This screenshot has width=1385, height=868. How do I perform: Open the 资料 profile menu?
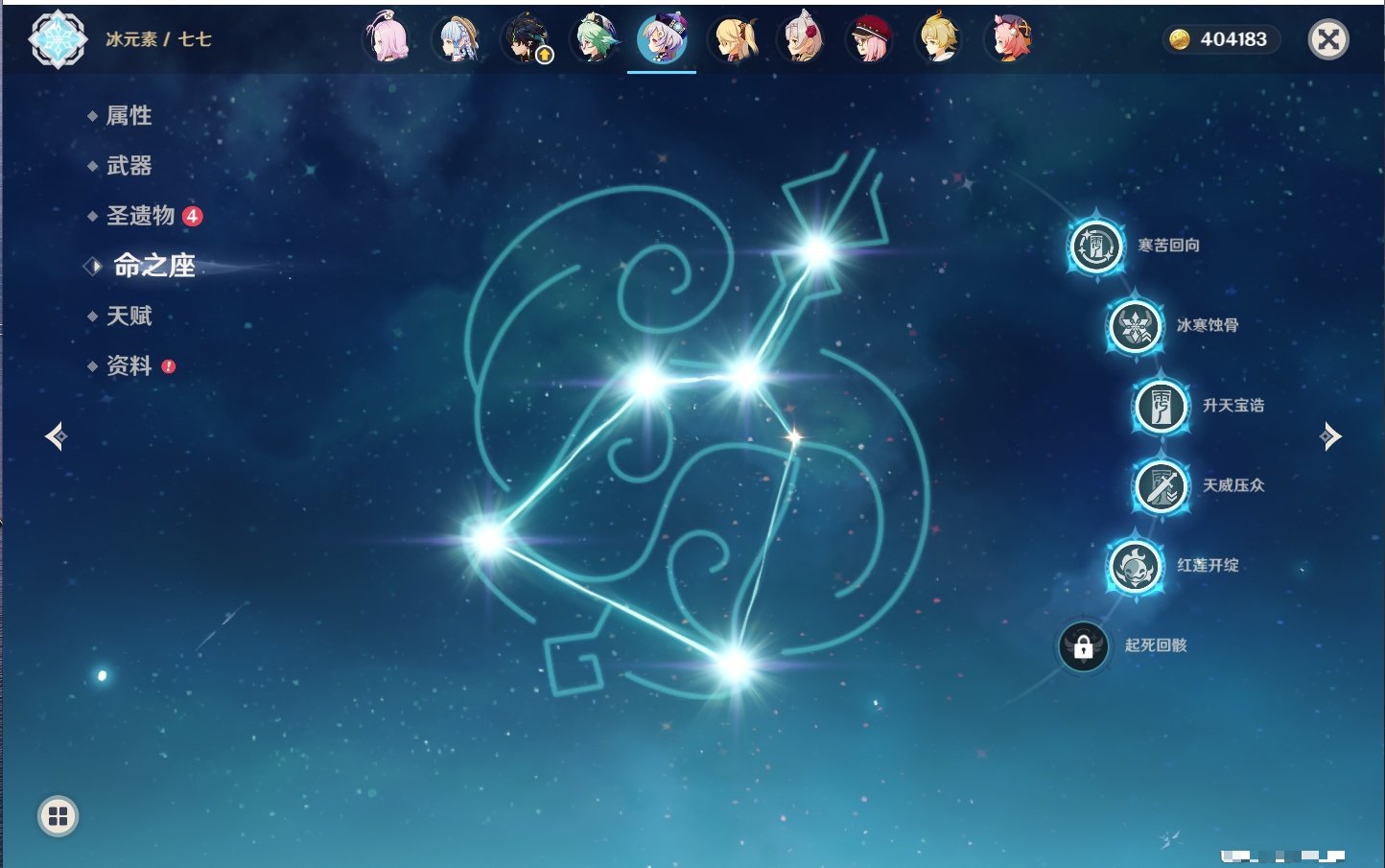pos(128,365)
